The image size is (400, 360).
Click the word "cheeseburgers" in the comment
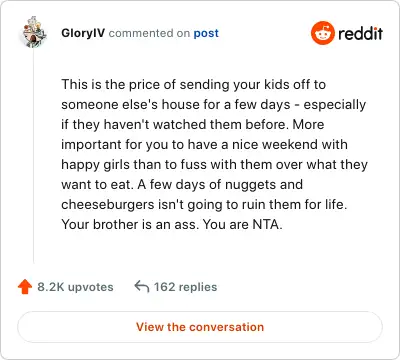click(x=108, y=204)
